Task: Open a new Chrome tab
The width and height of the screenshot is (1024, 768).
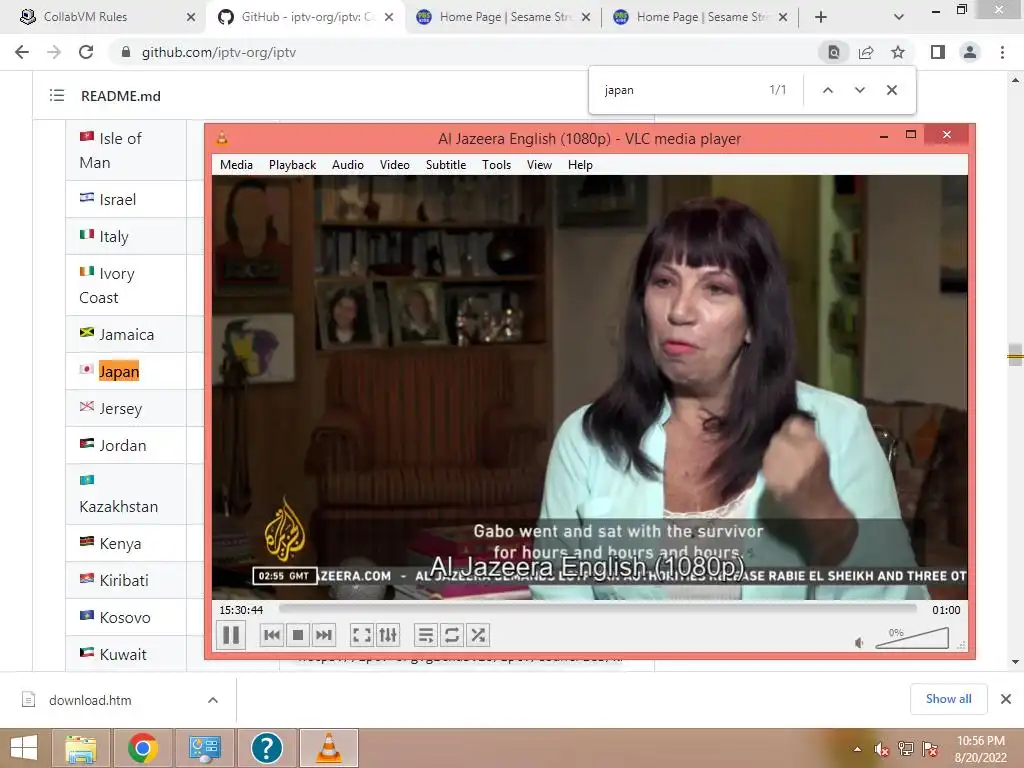Action: pos(821,17)
